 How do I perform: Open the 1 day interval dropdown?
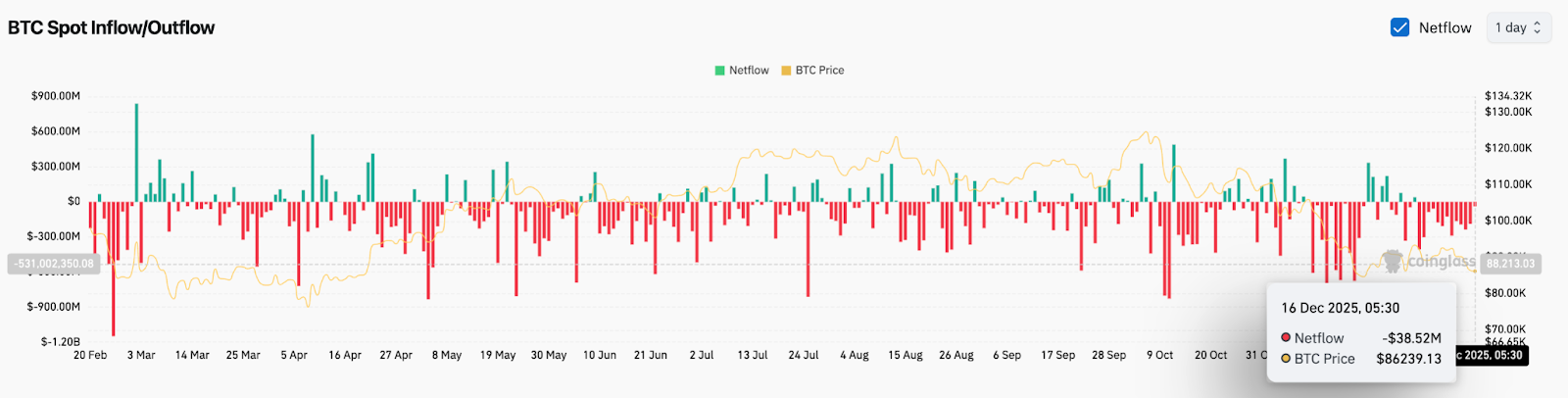click(x=1518, y=27)
